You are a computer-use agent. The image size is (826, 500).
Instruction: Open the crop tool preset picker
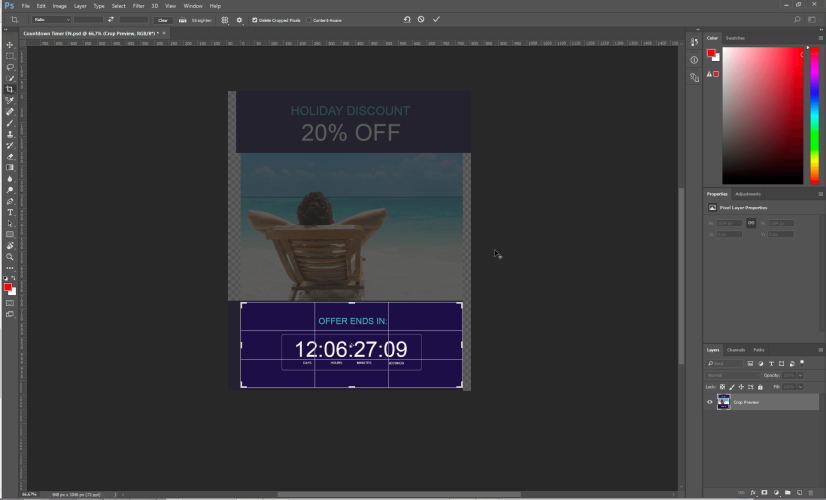pos(16,19)
